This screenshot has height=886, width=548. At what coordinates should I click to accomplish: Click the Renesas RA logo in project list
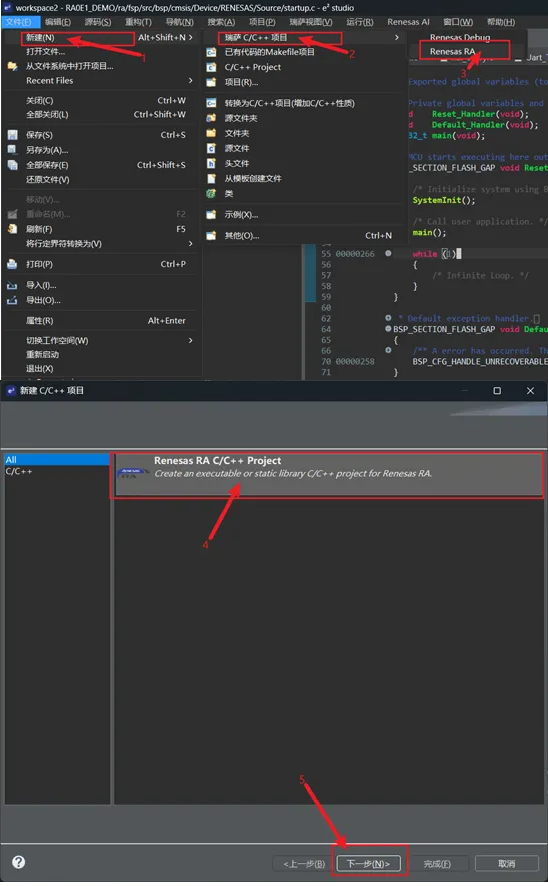(x=132, y=472)
